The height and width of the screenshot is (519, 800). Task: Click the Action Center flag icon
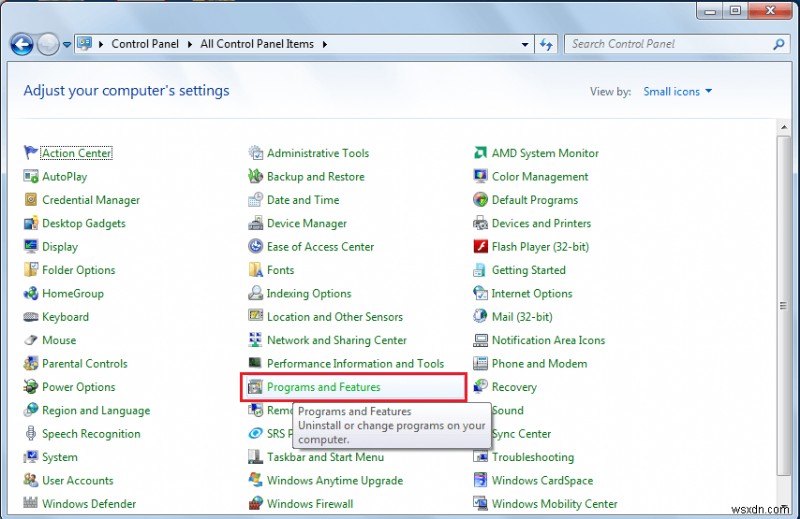click(31, 153)
